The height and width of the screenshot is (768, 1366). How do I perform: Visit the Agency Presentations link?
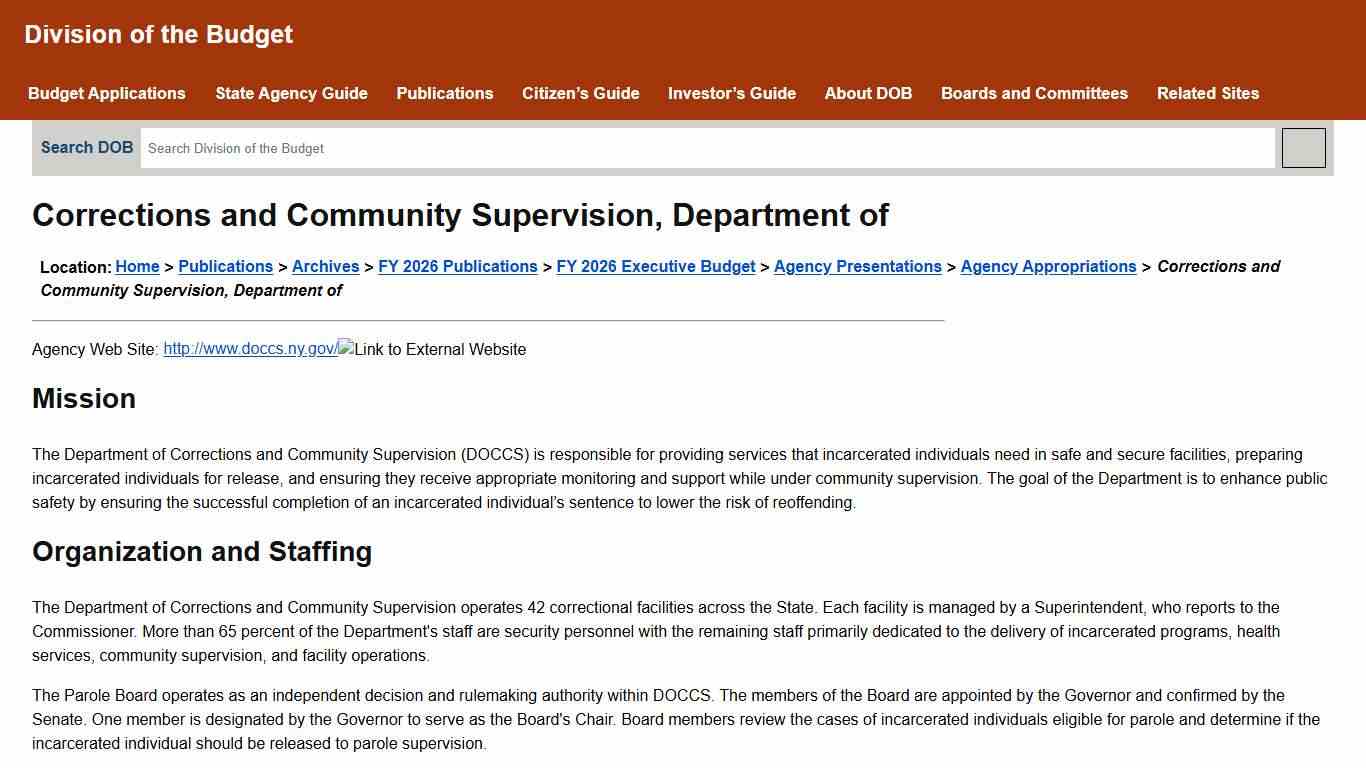coord(857,266)
